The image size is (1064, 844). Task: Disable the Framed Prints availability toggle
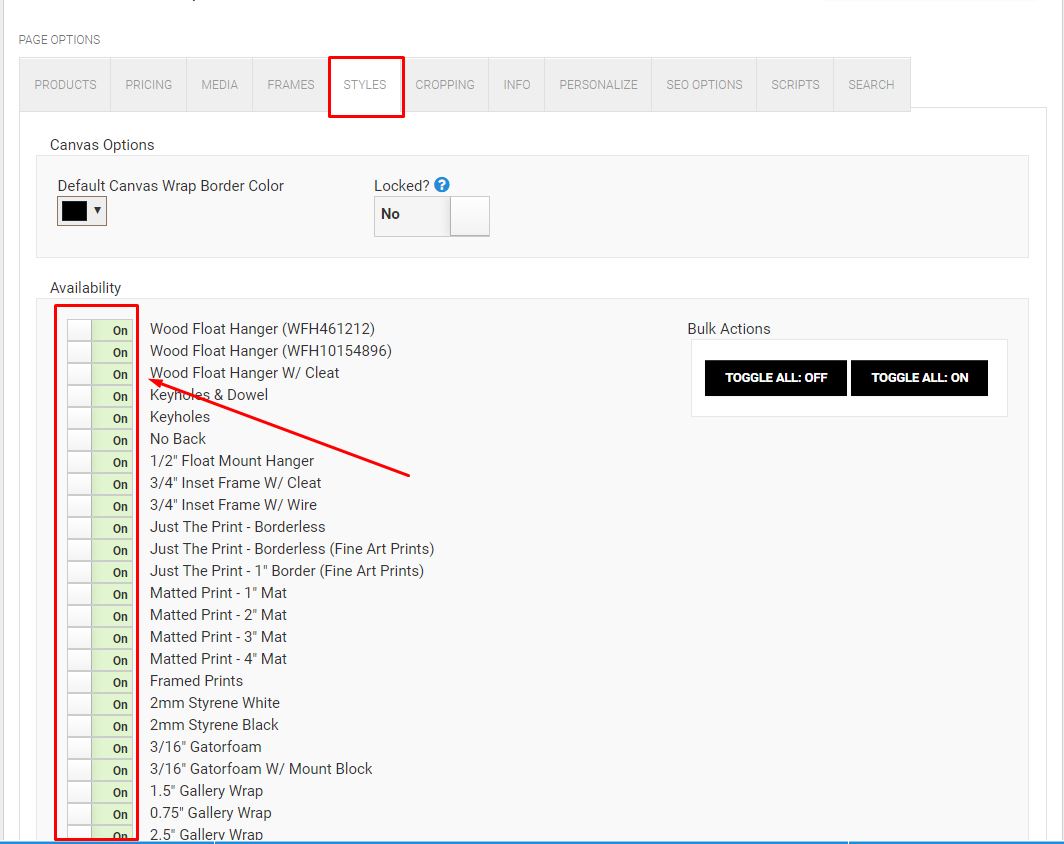(x=100, y=682)
